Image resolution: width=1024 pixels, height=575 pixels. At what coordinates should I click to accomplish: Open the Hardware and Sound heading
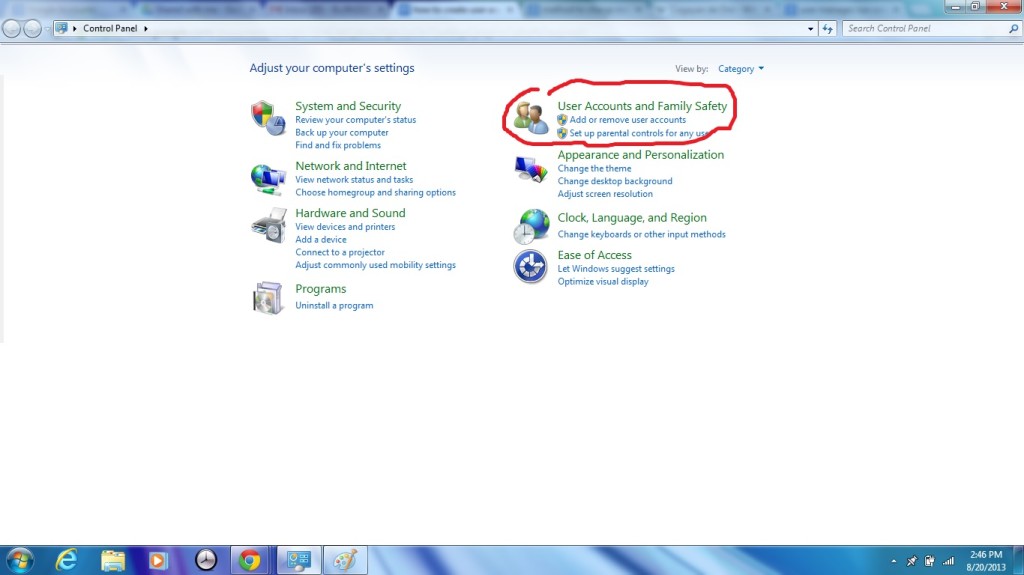point(350,213)
